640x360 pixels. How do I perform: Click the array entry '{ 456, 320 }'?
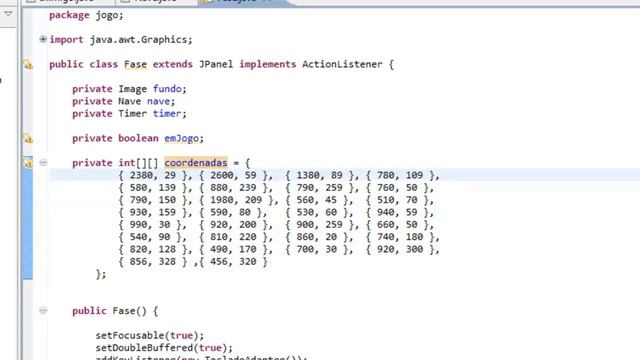[x=234, y=262]
